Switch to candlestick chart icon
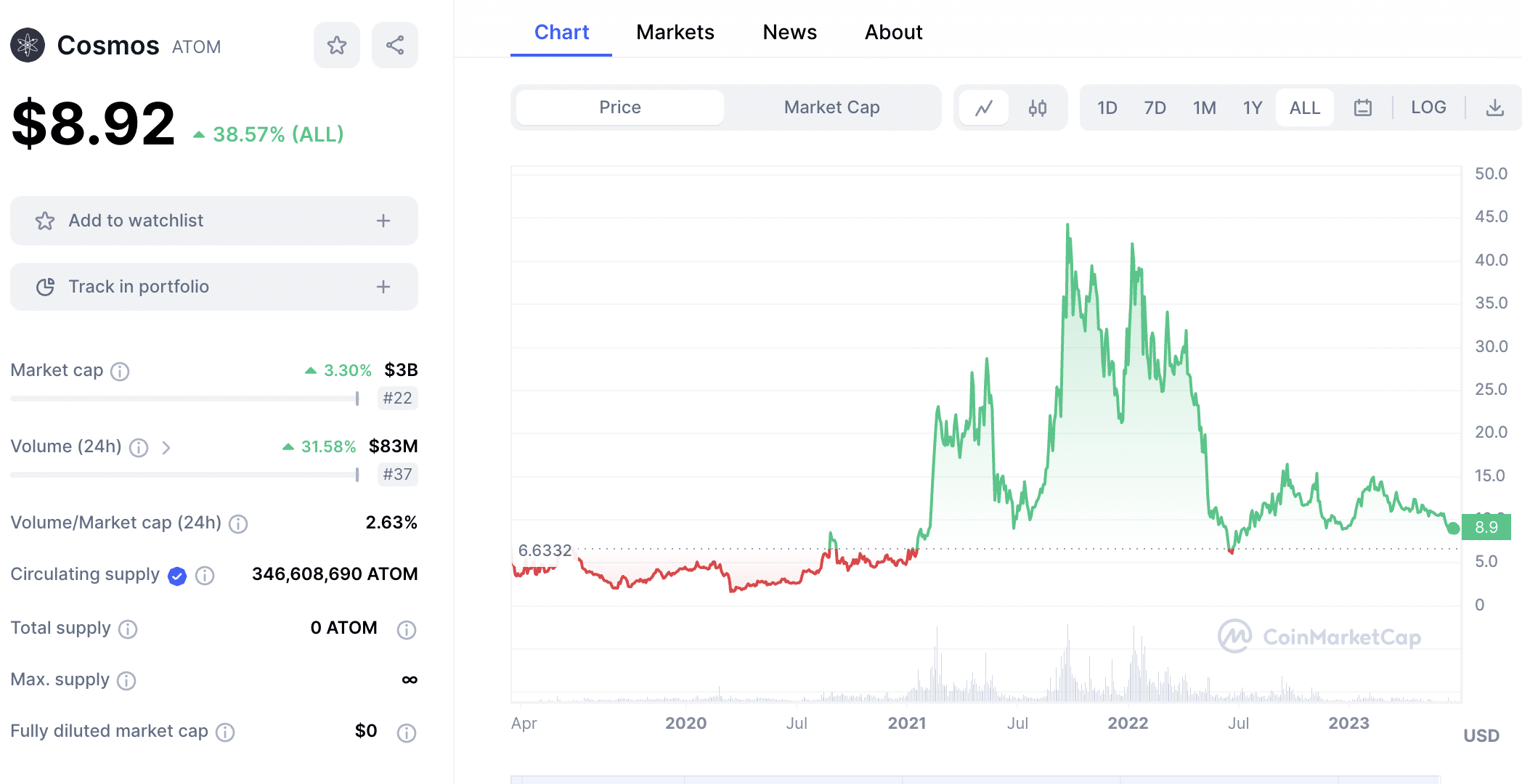This screenshot has height=784, width=1522. 1038,107
